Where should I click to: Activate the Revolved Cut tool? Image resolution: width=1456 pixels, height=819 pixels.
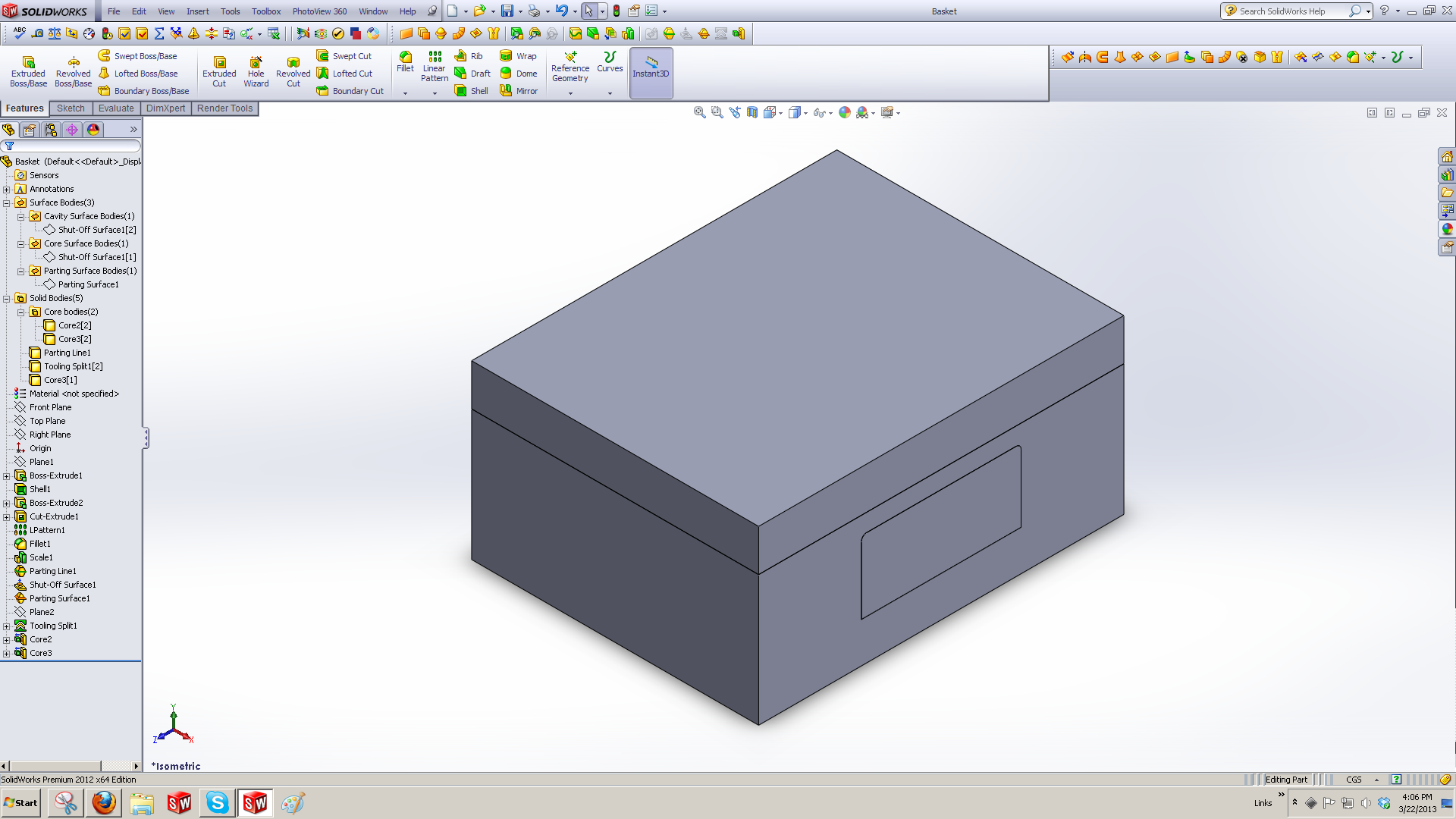pos(293,71)
